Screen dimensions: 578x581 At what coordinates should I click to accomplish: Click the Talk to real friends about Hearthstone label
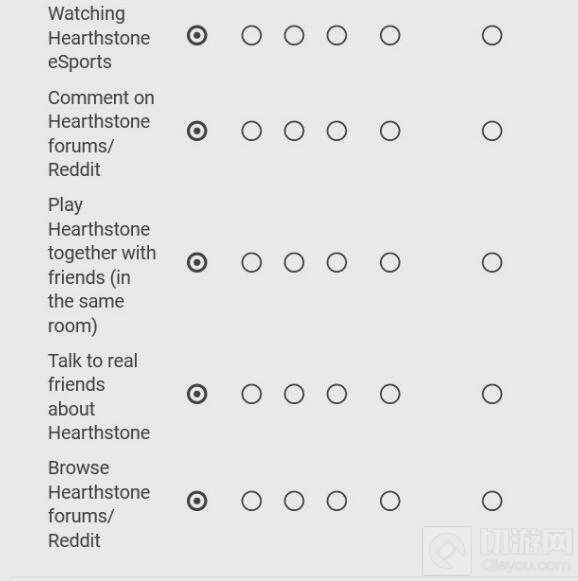pyautogui.click(x=99, y=396)
